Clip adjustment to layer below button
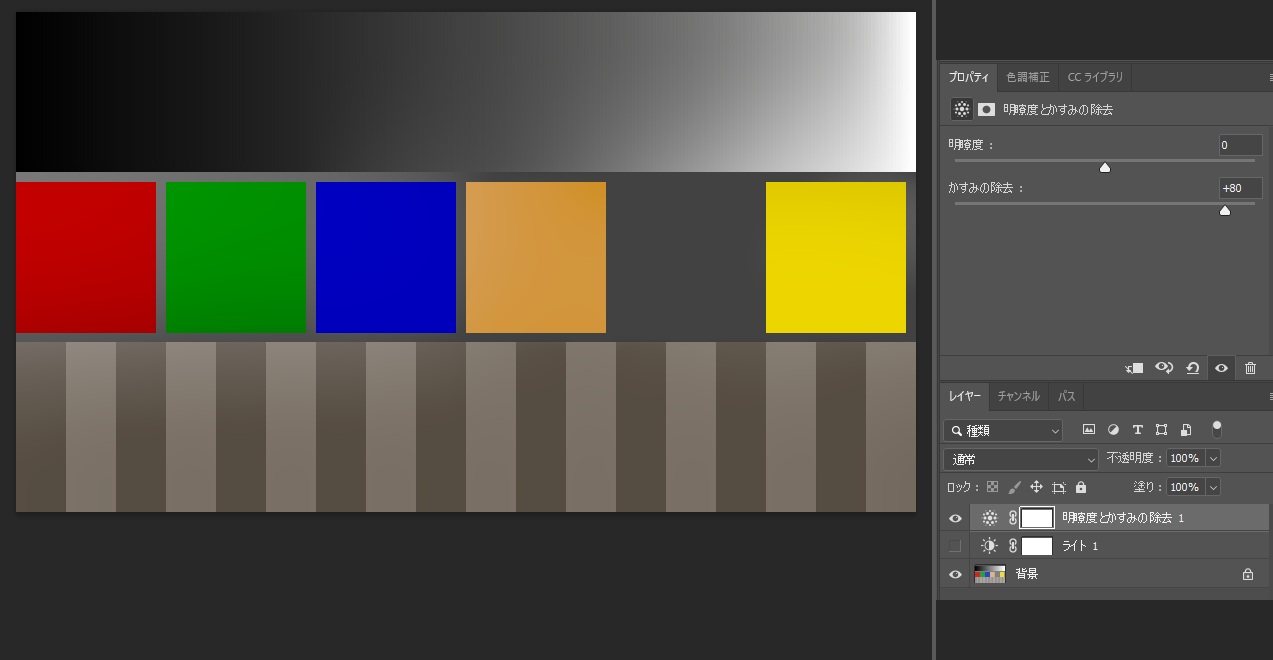The height and width of the screenshot is (660, 1273). (1134, 368)
